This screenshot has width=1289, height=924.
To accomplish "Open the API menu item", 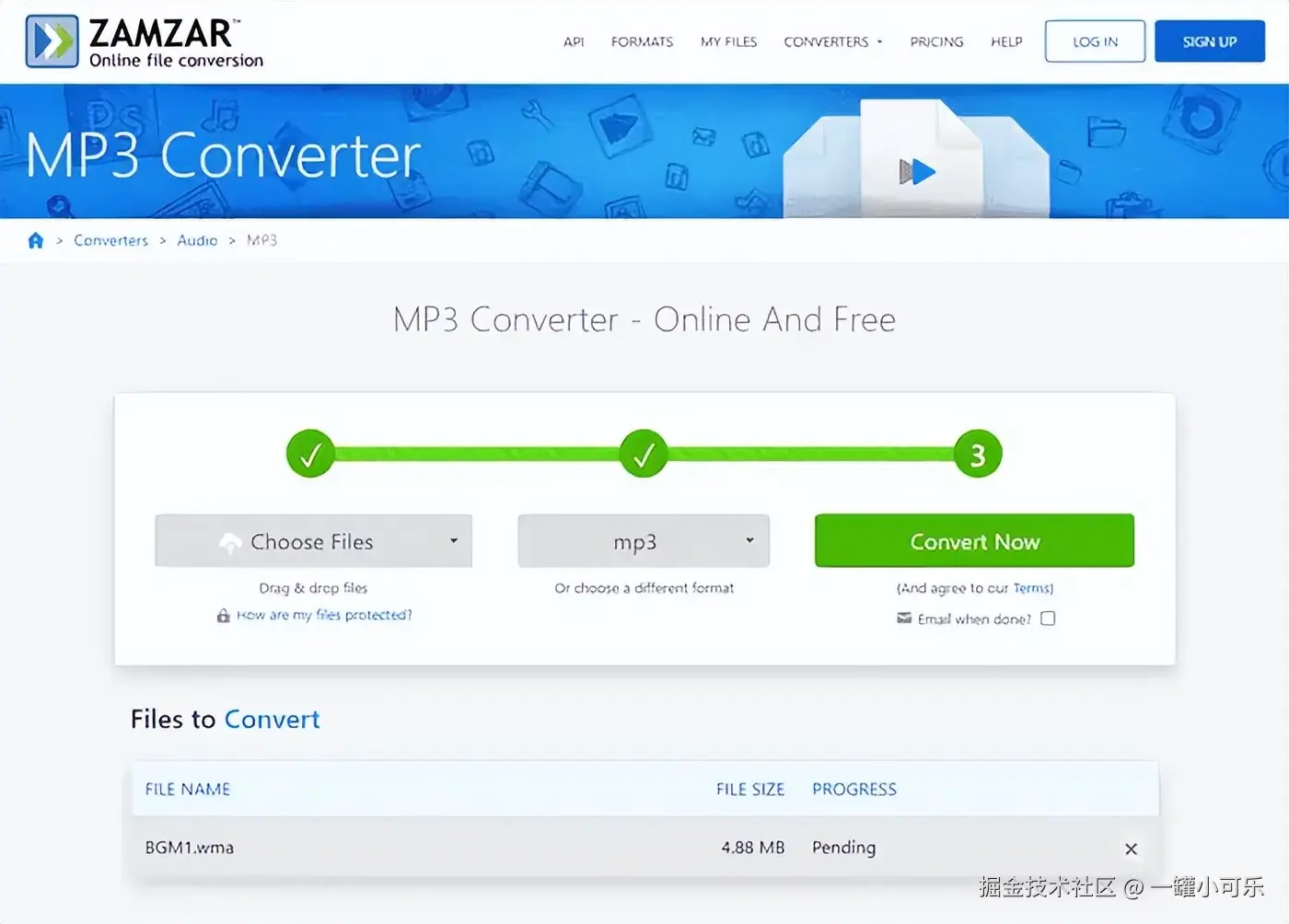I will tap(574, 41).
